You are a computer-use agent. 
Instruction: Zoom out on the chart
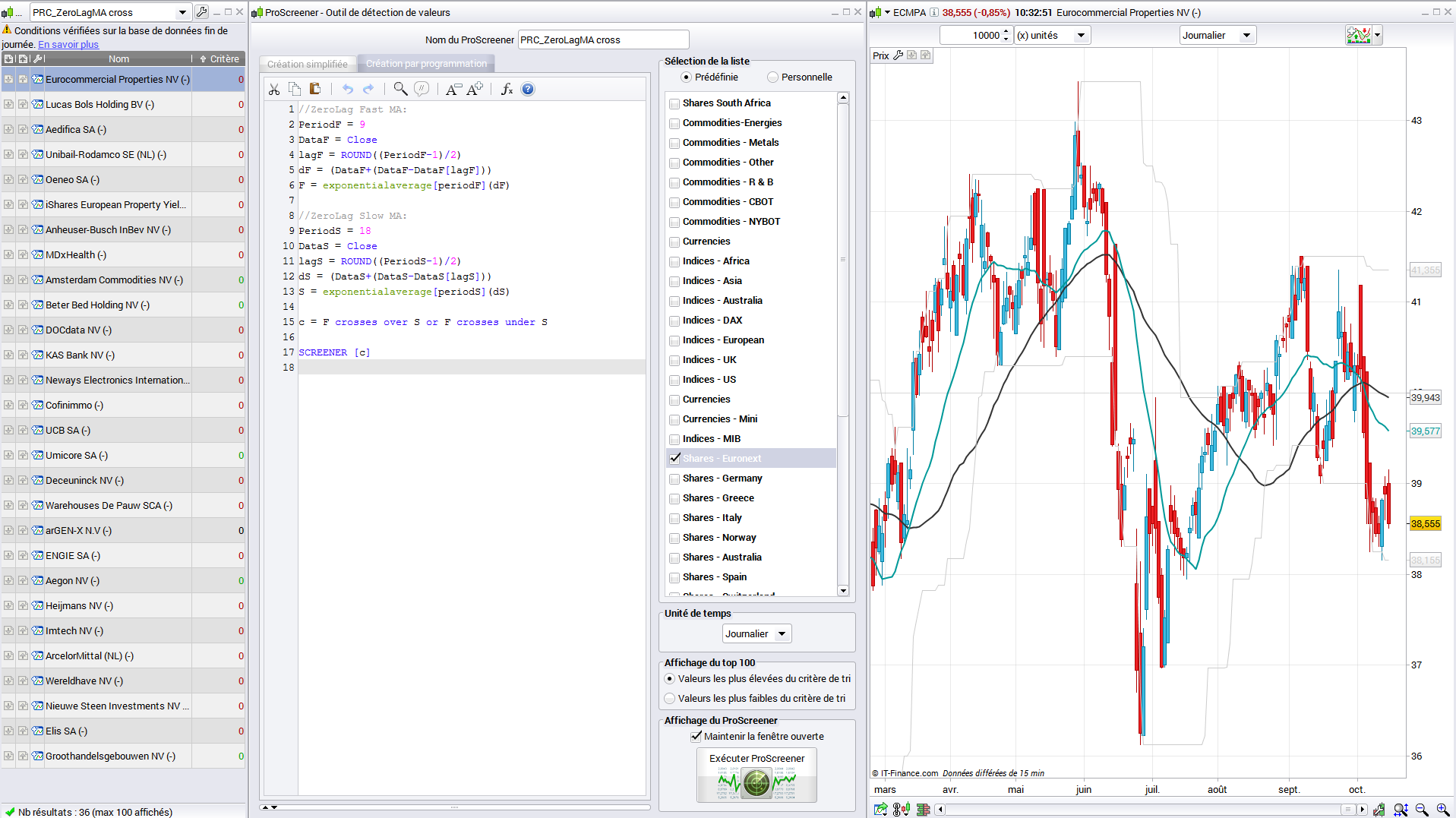[x=1422, y=810]
